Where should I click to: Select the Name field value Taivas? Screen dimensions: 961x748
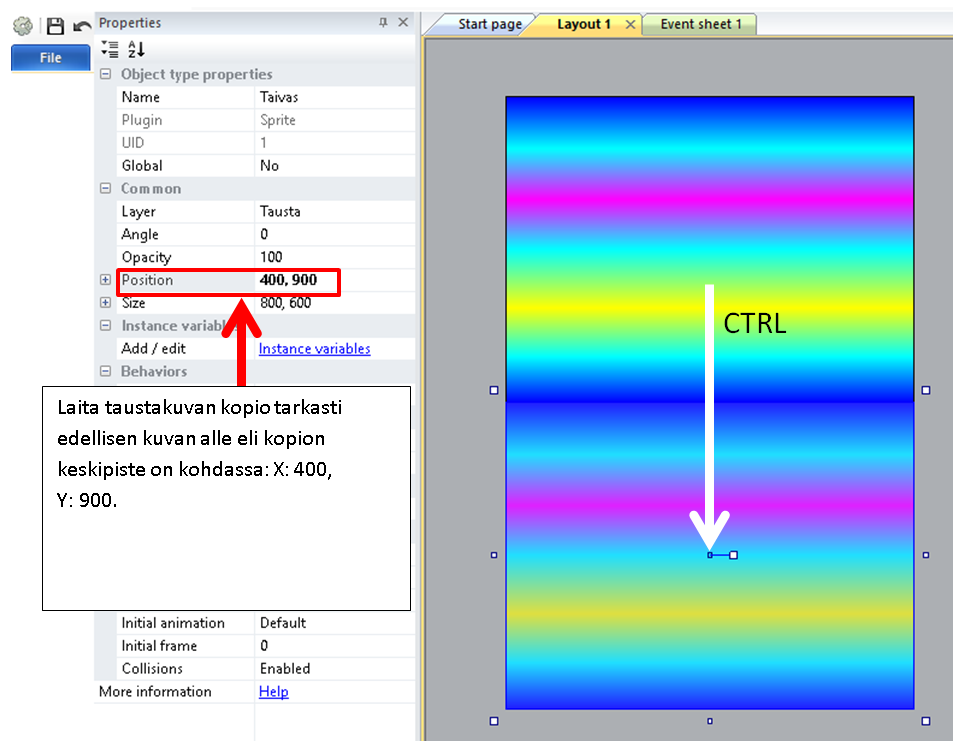[334, 98]
